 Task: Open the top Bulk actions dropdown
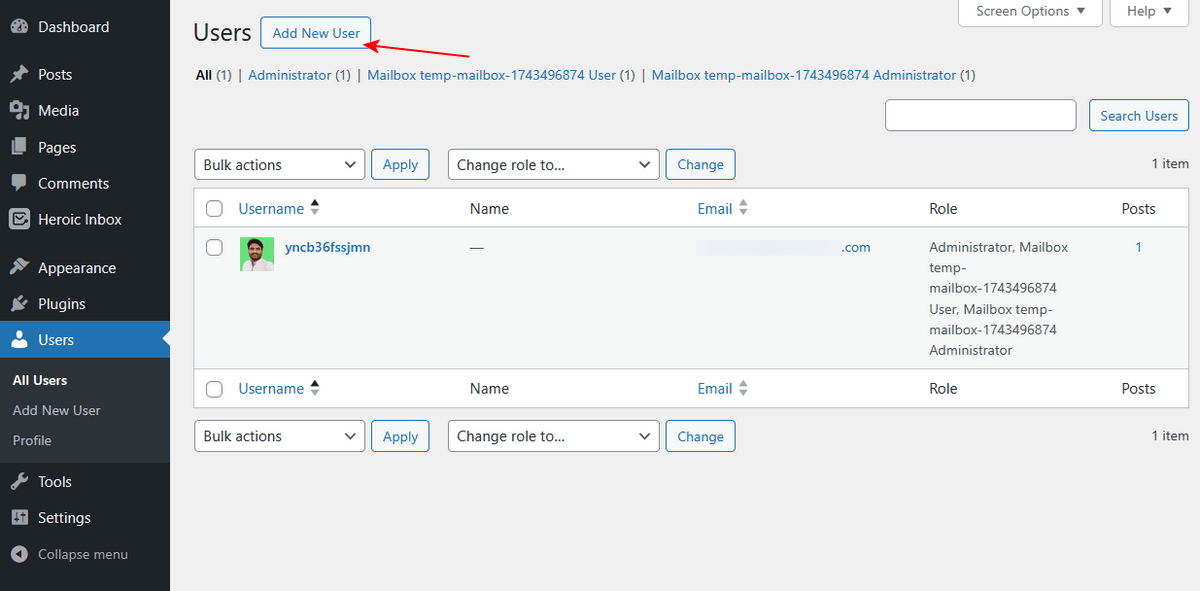pyautogui.click(x=279, y=165)
